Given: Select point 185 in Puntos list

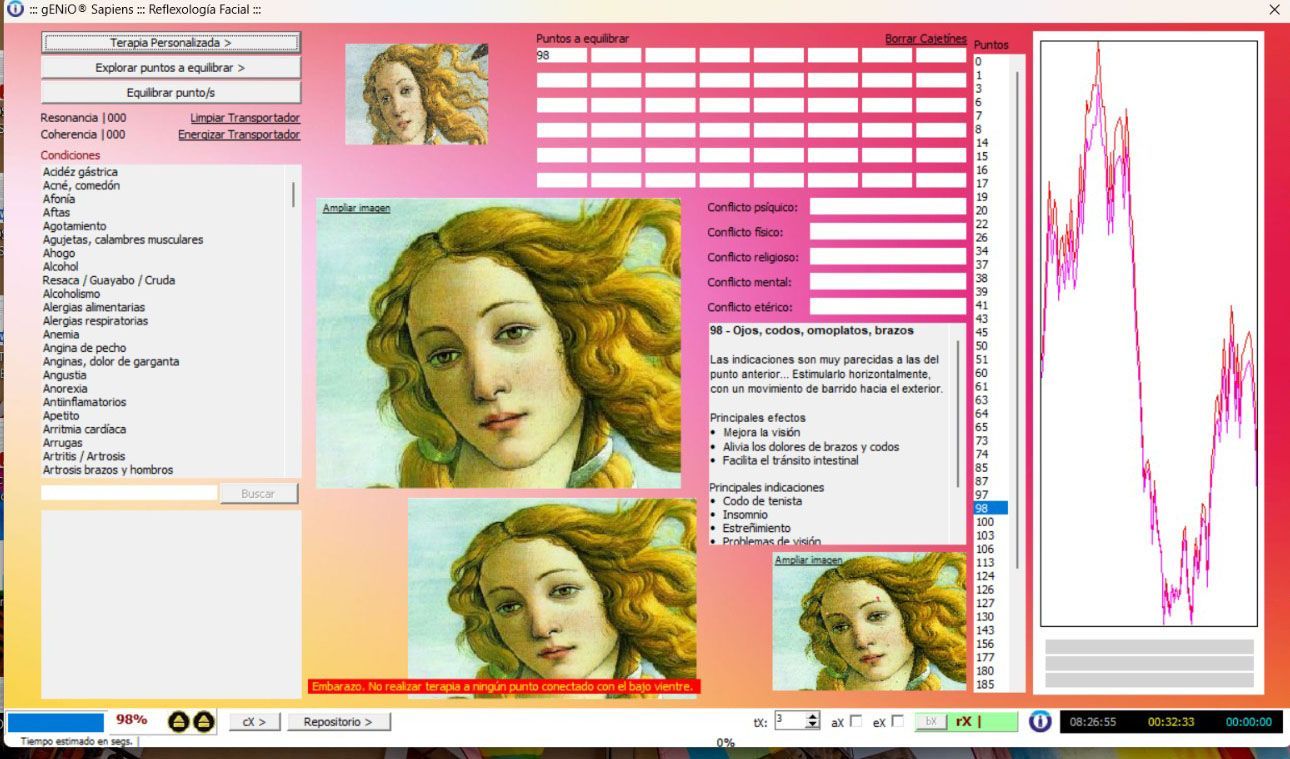Looking at the screenshot, I should point(985,684).
